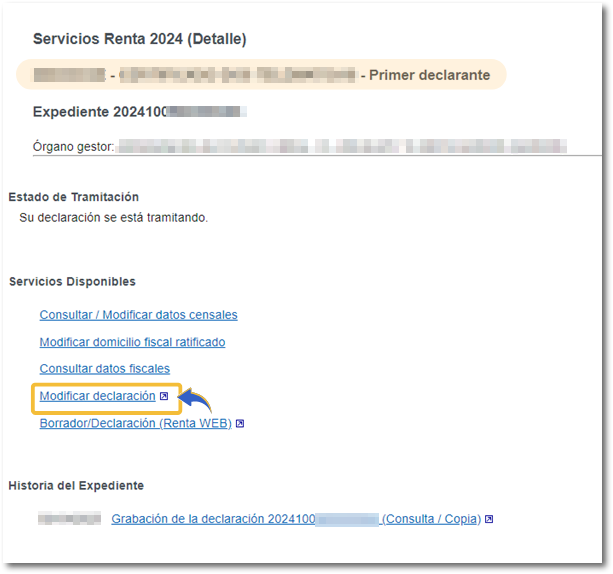This screenshot has width=613, height=574.
Task: Click 'Su declaración se está tramitando' status text
Action: point(113,217)
